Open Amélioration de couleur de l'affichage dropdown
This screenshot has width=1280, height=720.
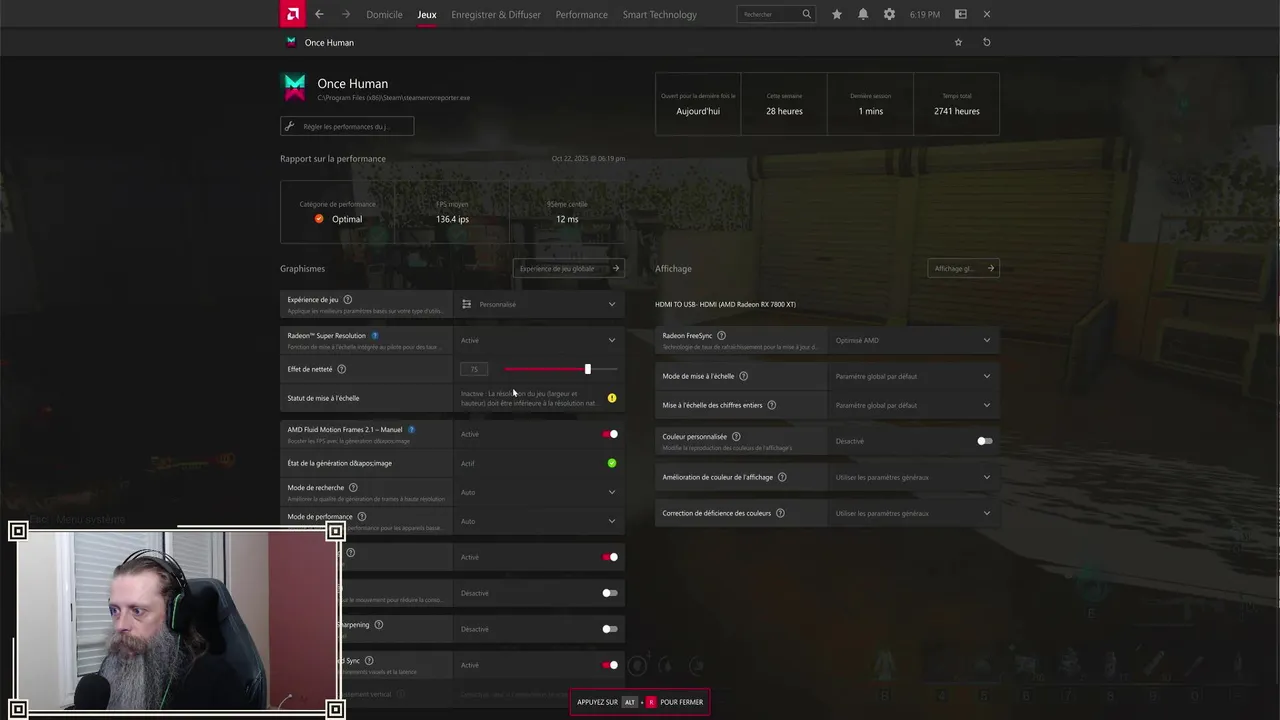914,477
